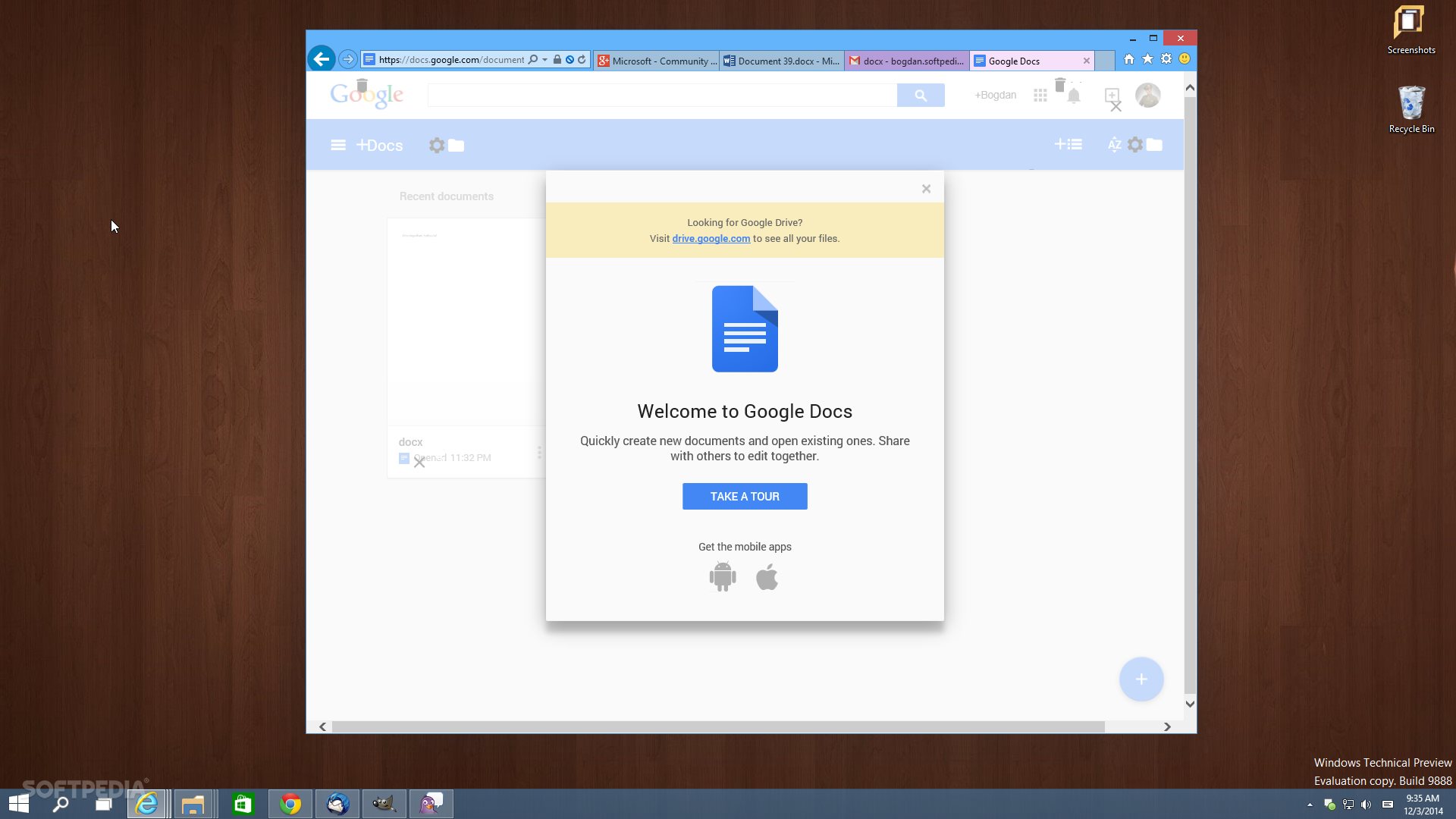Click the Google Apps grid icon
This screenshot has width=1456, height=819.
tap(1039, 94)
